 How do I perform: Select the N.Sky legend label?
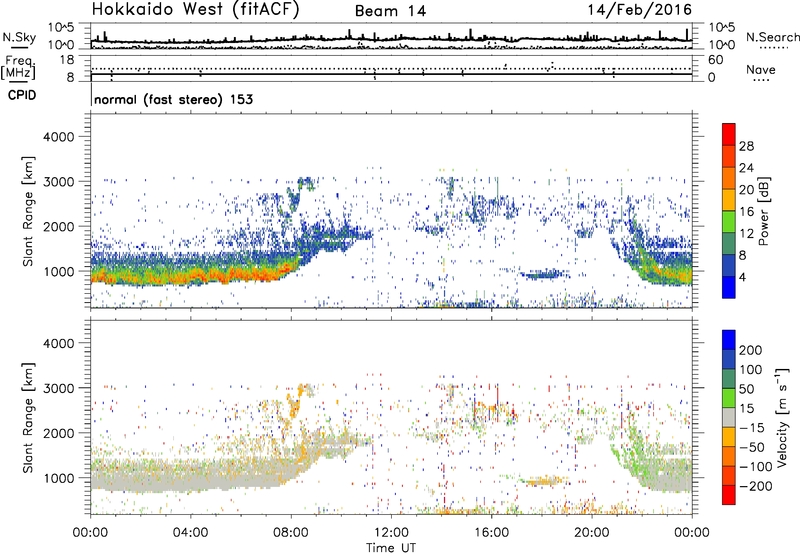19,37
